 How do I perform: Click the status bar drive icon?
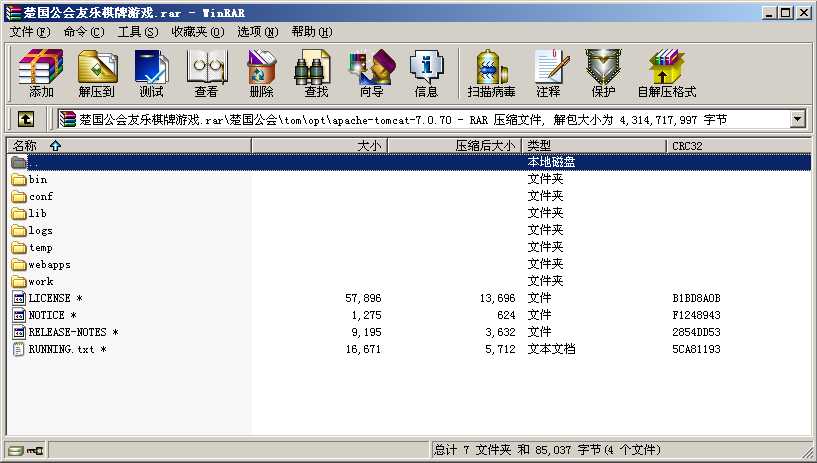click(16, 450)
